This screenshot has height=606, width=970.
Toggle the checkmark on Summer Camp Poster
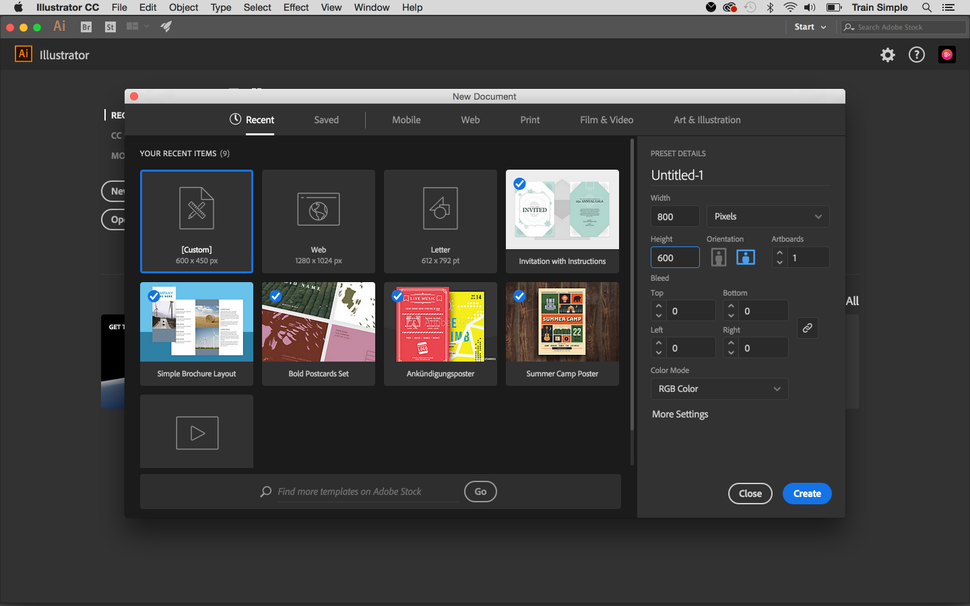(519, 296)
